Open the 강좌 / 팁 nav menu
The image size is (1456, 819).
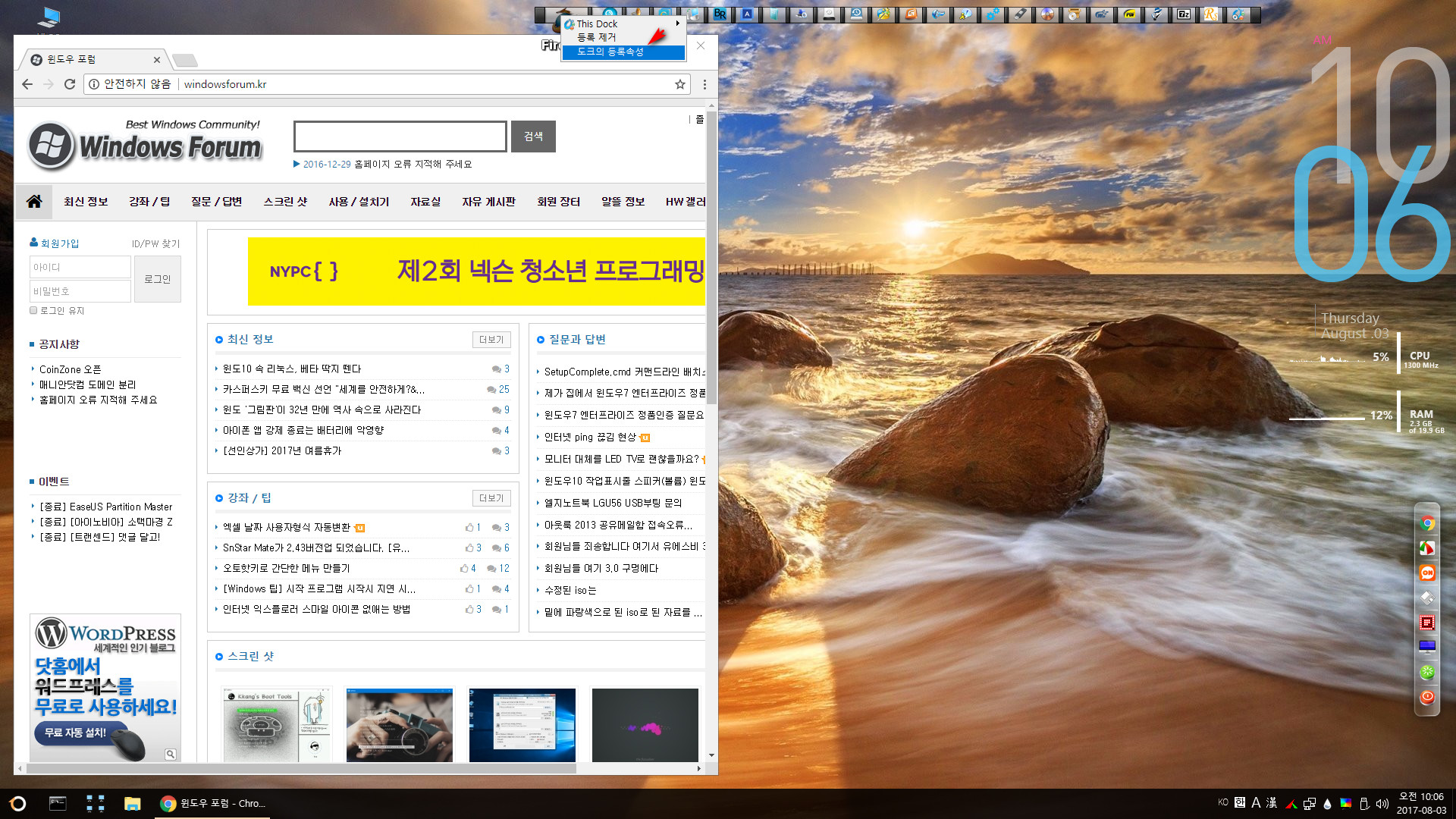[x=149, y=201]
